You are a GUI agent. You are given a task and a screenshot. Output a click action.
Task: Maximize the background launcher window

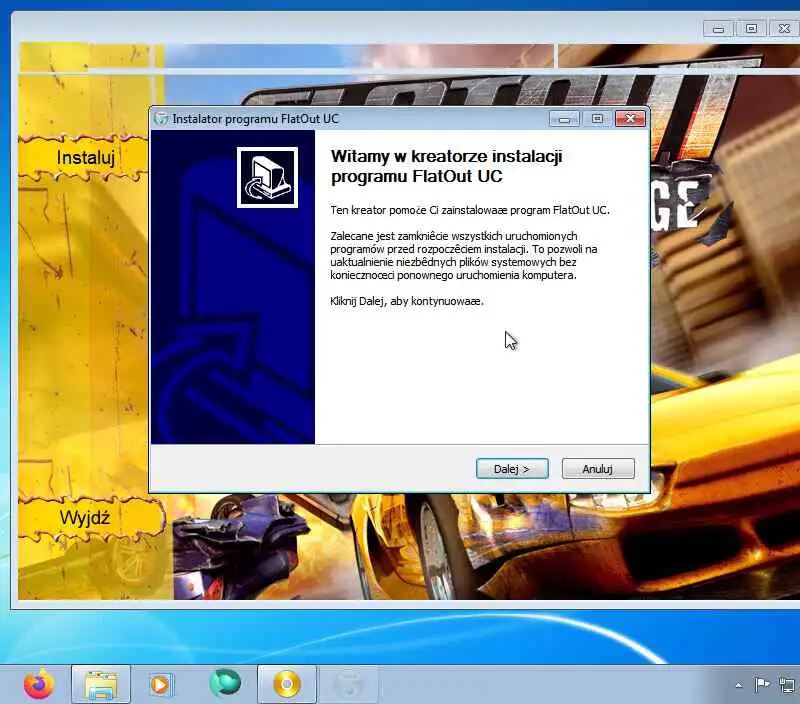(751, 29)
